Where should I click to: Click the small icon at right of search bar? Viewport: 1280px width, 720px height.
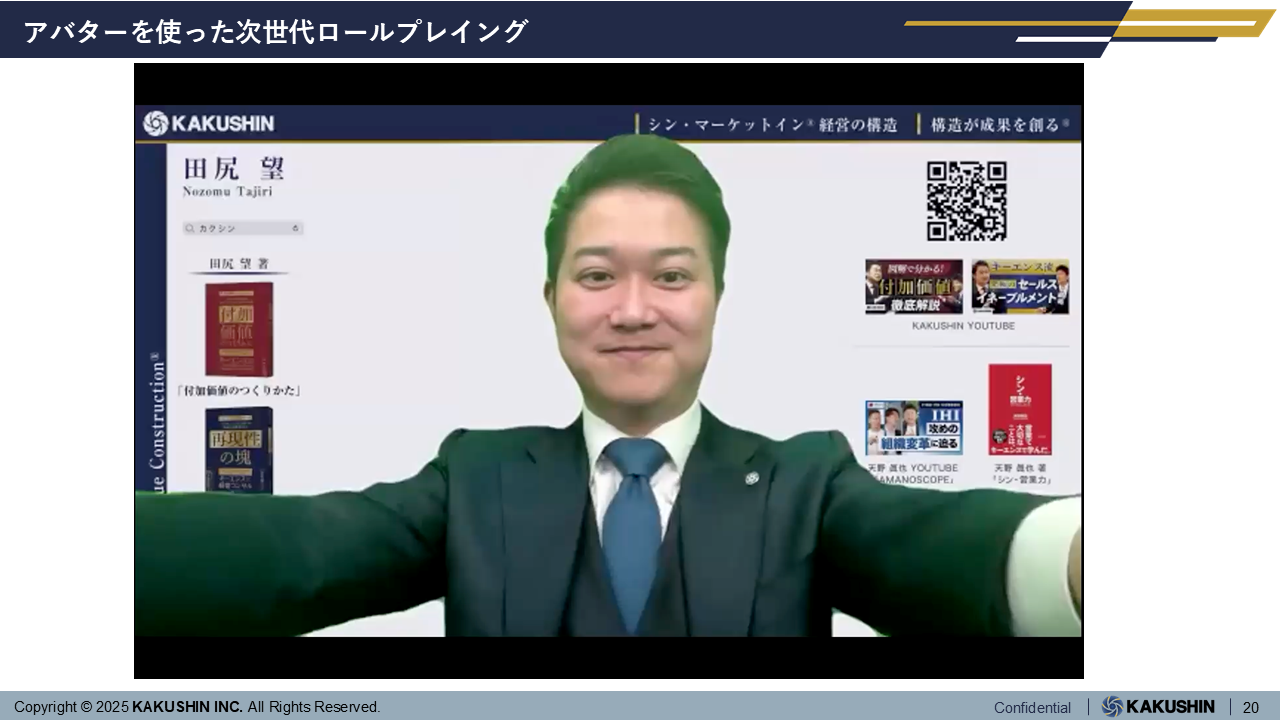pos(295,228)
